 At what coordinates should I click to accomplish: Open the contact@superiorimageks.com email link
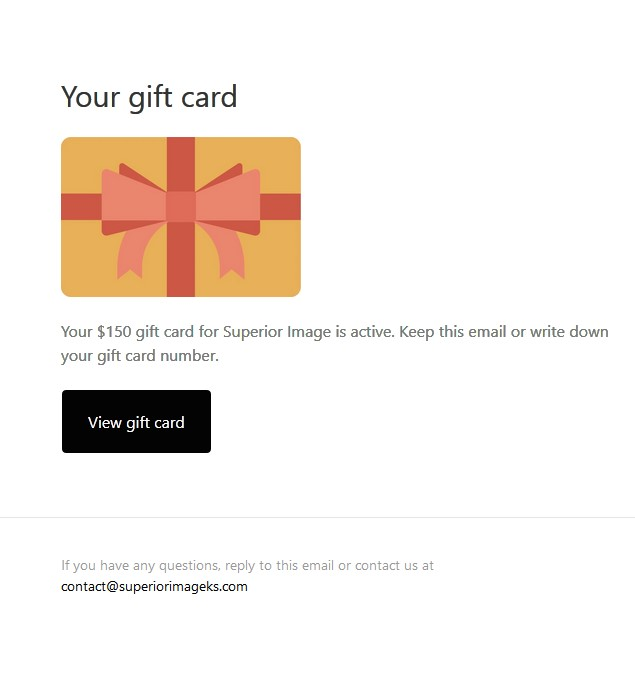(154, 587)
